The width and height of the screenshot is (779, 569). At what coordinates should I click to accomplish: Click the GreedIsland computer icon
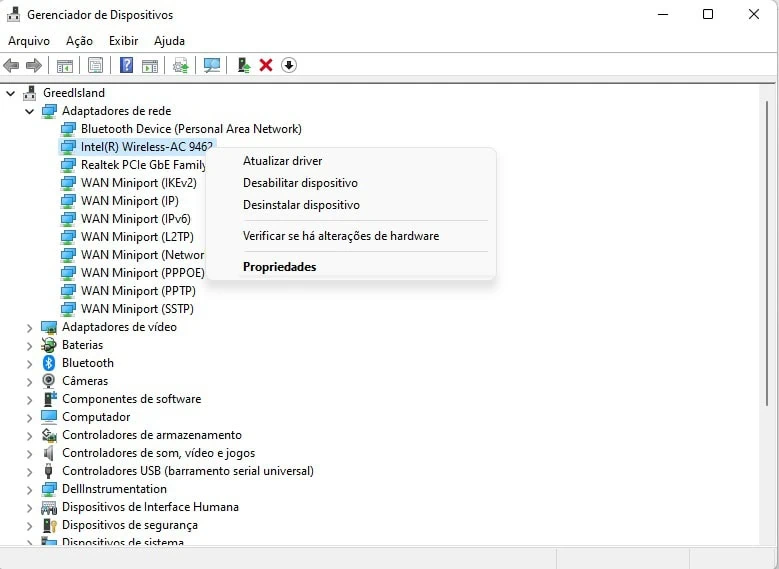[30, 93]
